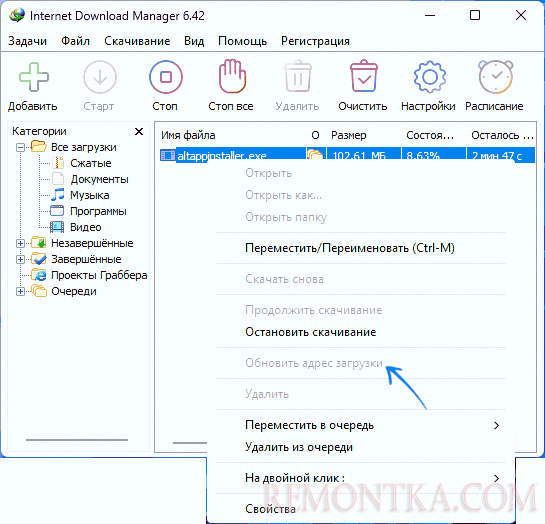Click the queue icon in the altappinstaller.exe row
This screenshot has height=524, width=545.
315,155
